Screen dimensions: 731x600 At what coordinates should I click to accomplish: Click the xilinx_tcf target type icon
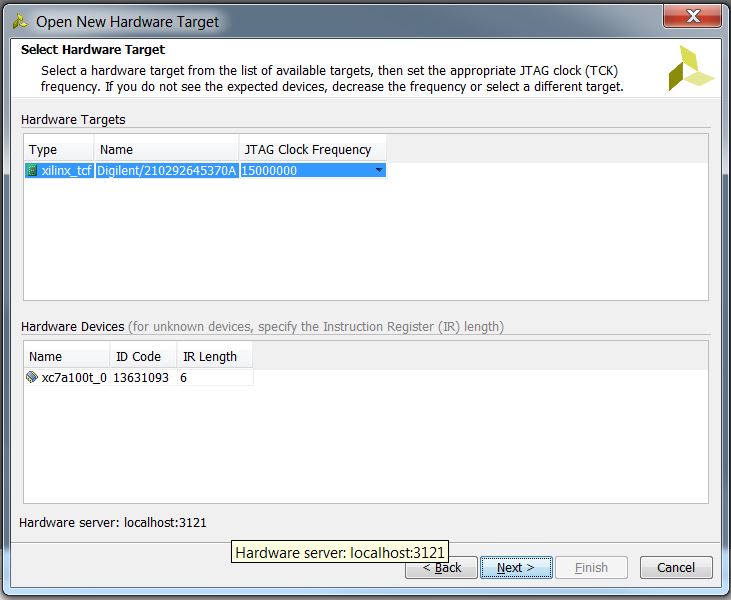click(32, 170)
